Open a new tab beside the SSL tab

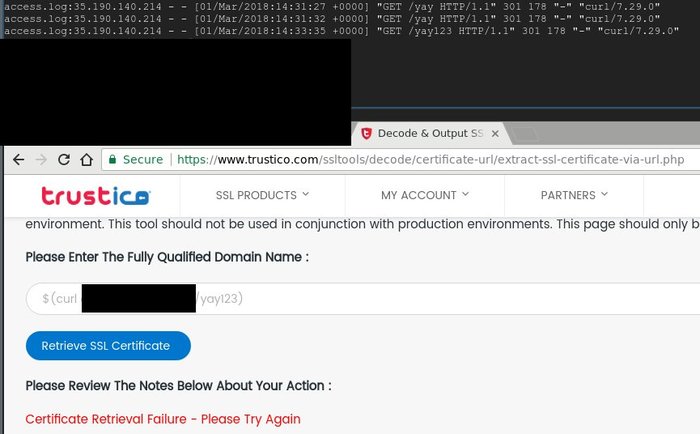[525, 134]
